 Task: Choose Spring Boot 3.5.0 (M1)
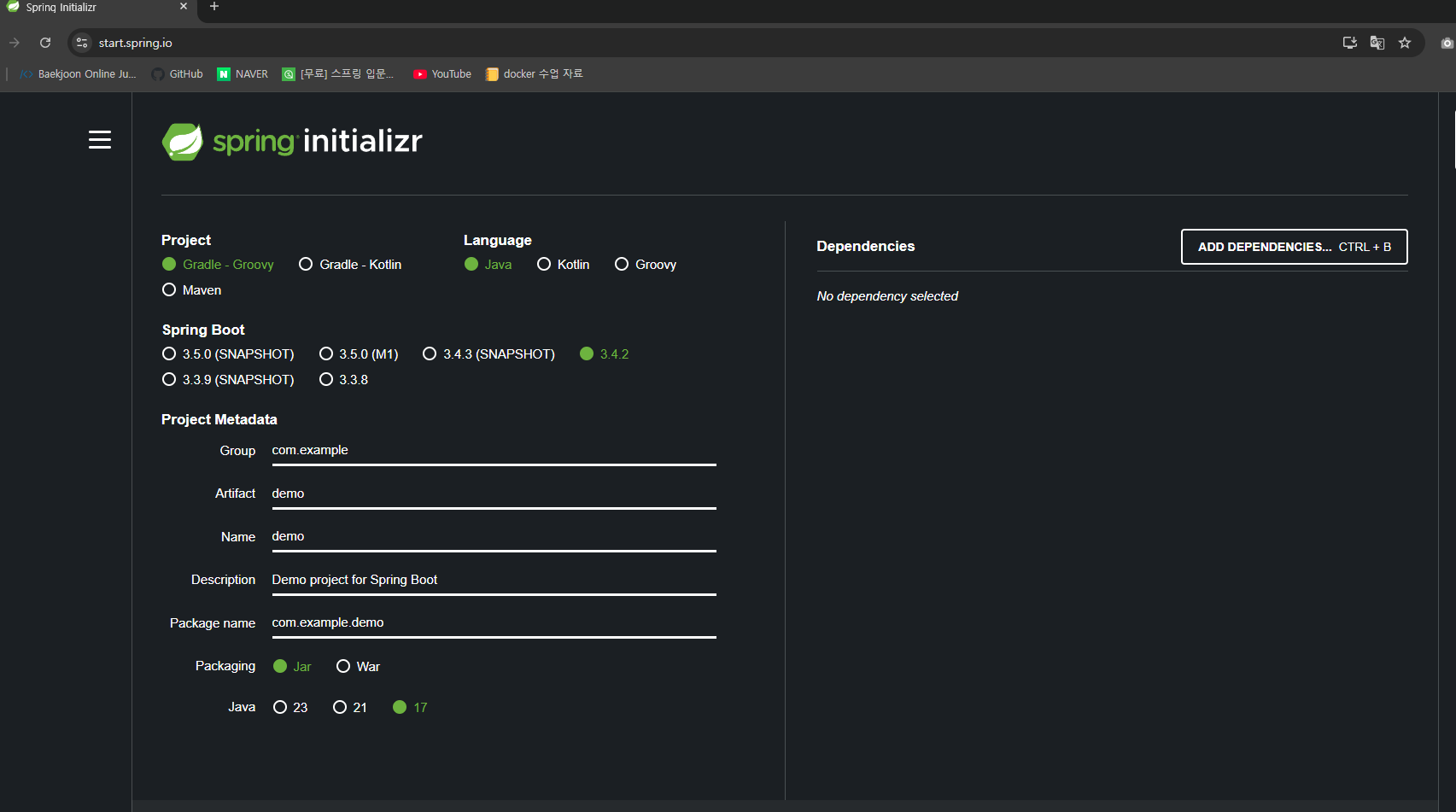(x=359, y=354)
